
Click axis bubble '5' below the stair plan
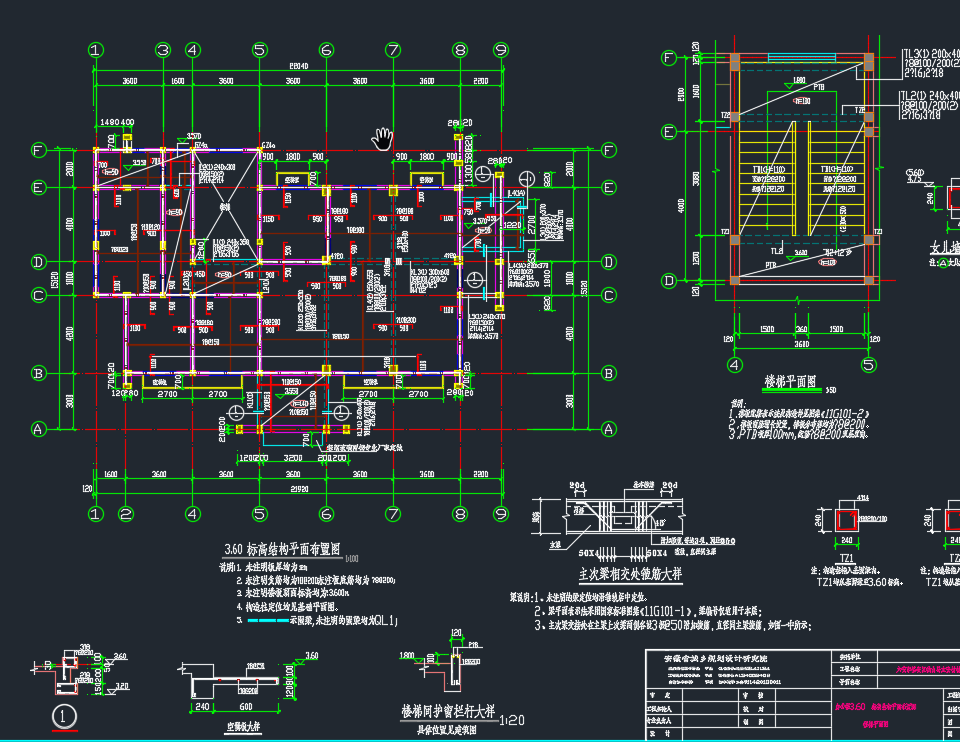[x=868, y=365]
